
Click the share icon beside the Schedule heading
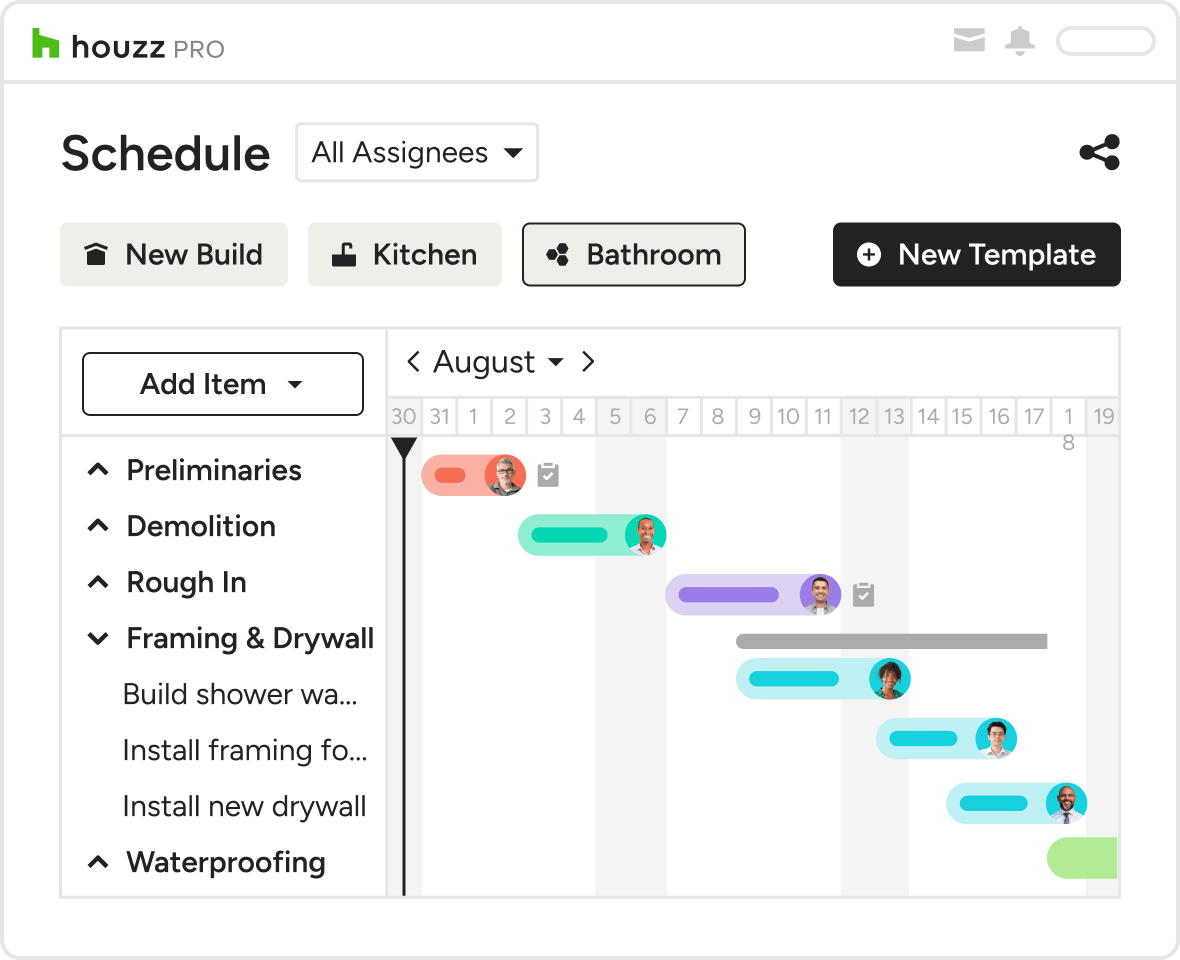click(1099, 153)
